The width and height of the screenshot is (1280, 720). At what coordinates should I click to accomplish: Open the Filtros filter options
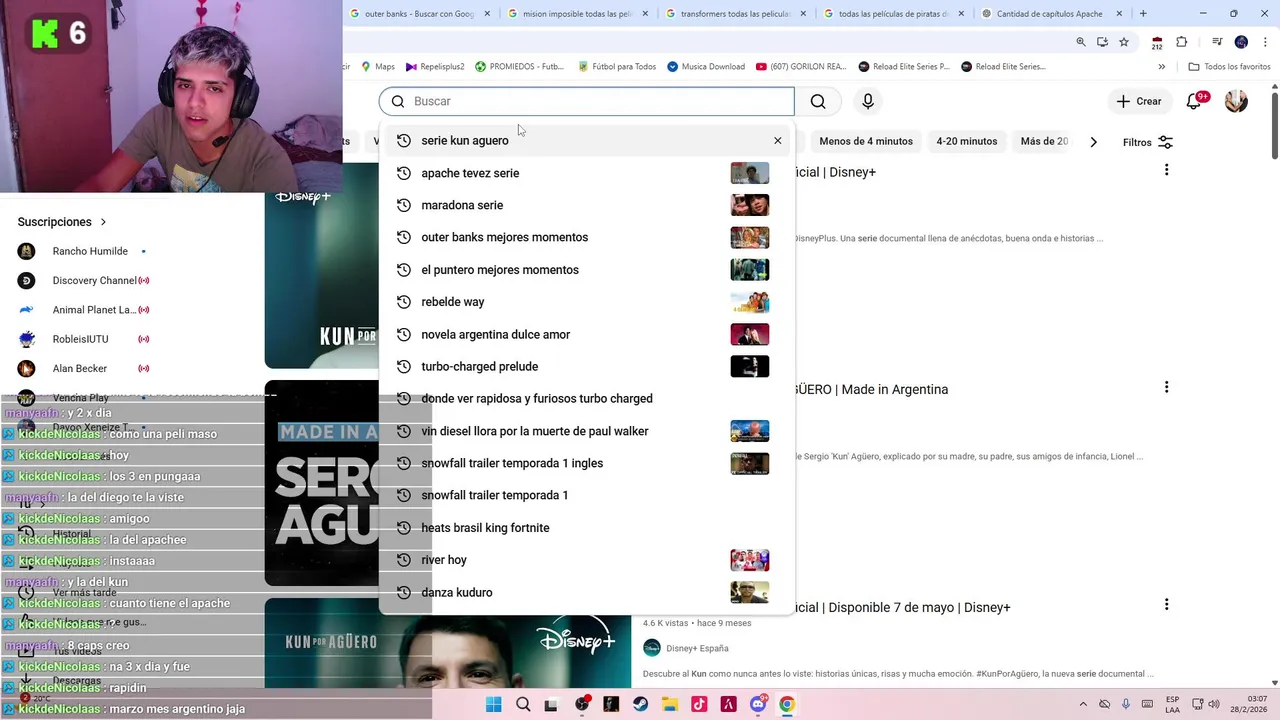tap(1147, 142)
